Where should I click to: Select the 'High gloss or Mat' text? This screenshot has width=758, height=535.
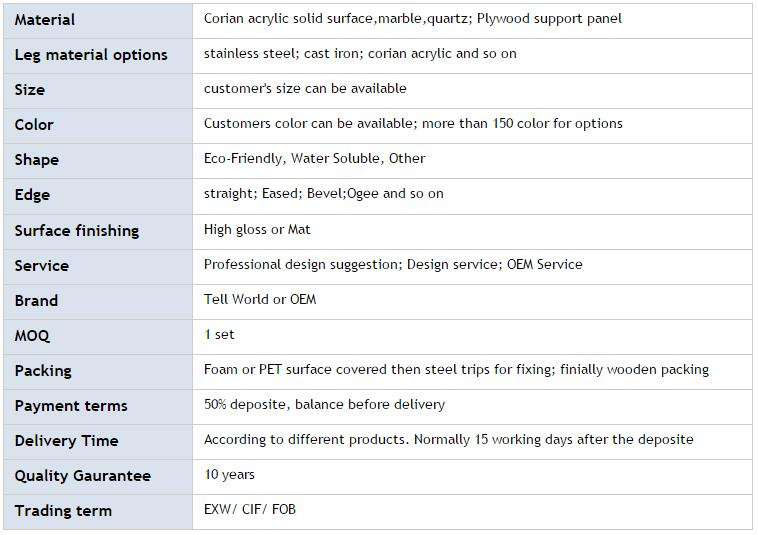[257, 230]
